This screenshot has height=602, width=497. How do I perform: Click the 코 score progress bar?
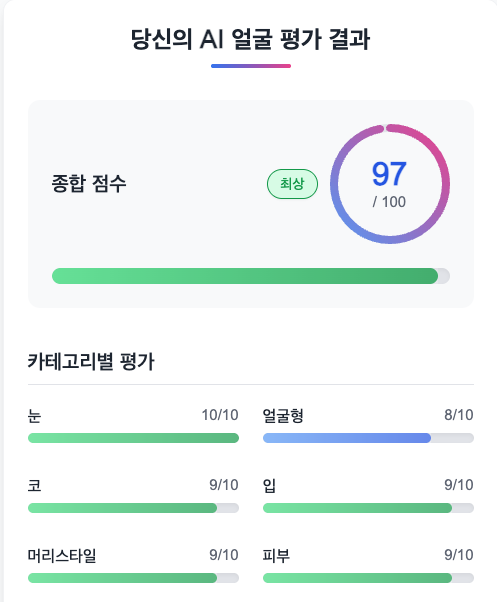[134, 508]
